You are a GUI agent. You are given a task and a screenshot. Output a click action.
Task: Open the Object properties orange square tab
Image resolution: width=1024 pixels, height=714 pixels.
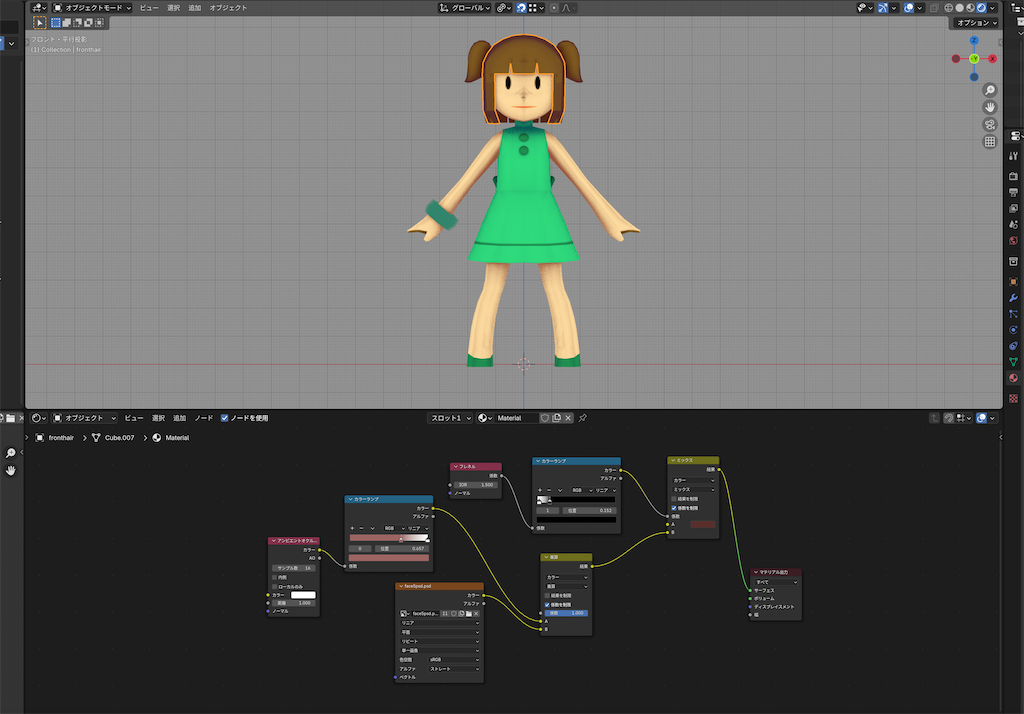point(1013,282)
